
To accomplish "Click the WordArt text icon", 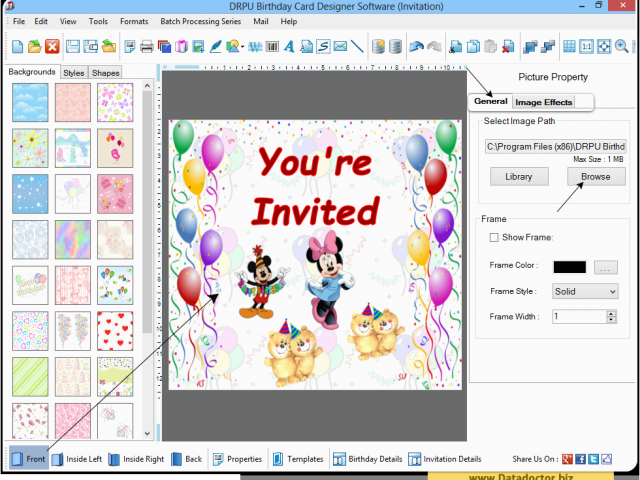I will [255, 47].
